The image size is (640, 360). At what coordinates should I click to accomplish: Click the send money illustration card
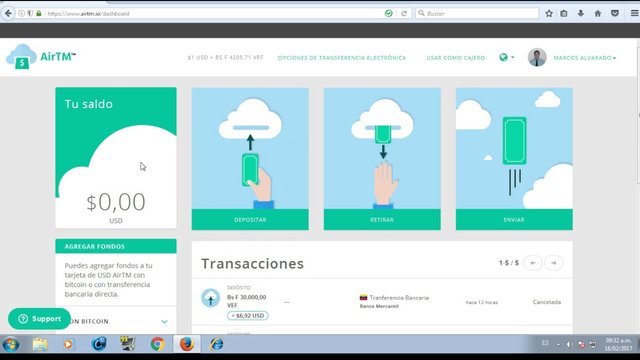click(x=514, y=149)
